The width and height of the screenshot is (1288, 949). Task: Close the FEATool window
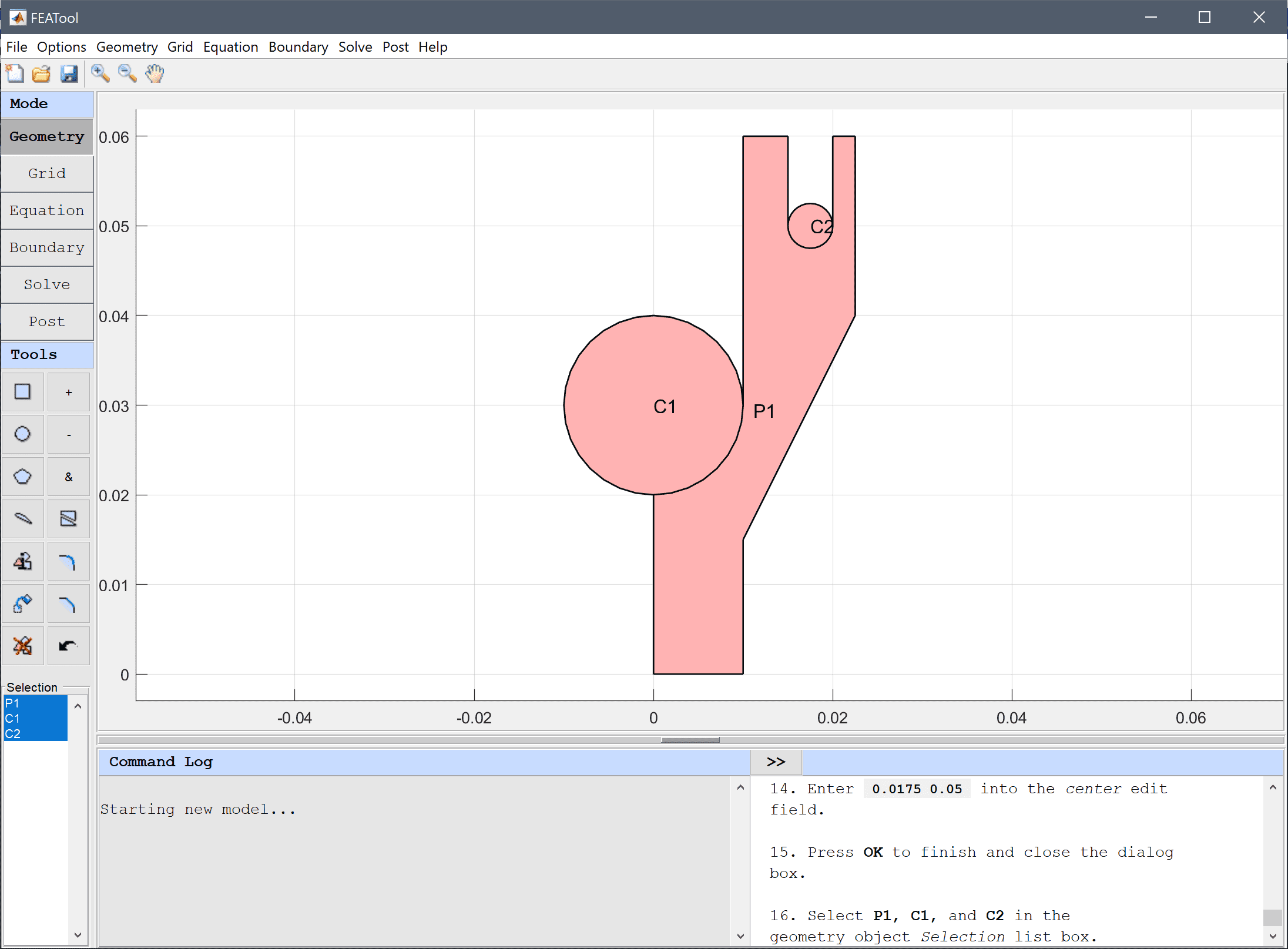(x=1259, y=17)
